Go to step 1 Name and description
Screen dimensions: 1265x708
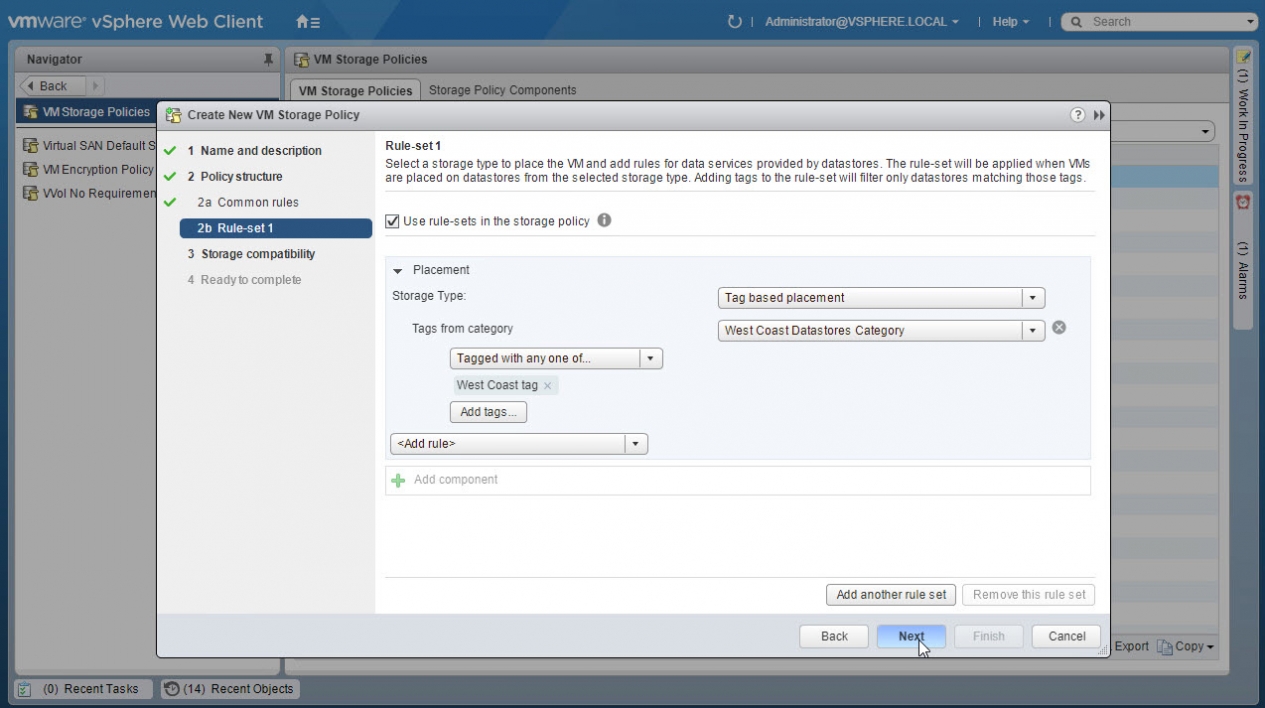[261, 151]
